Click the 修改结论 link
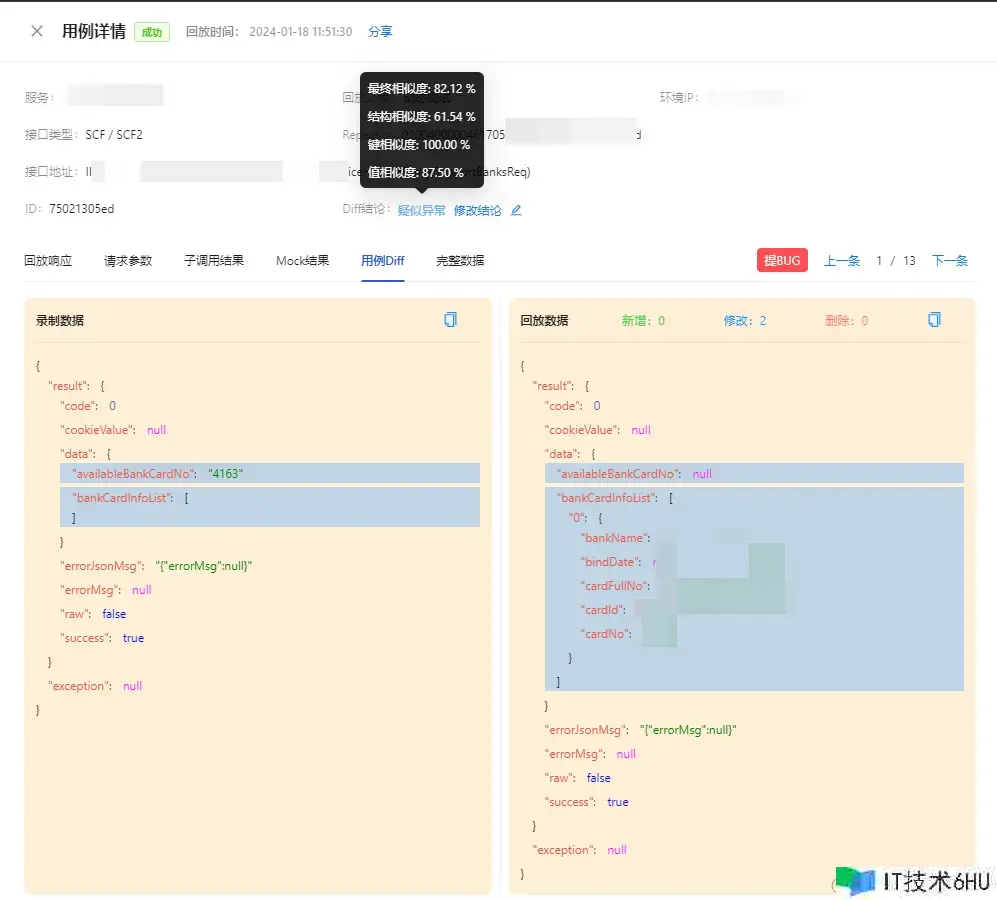The height and width of the screenshot is (900, 997). [x=477, y=210]
